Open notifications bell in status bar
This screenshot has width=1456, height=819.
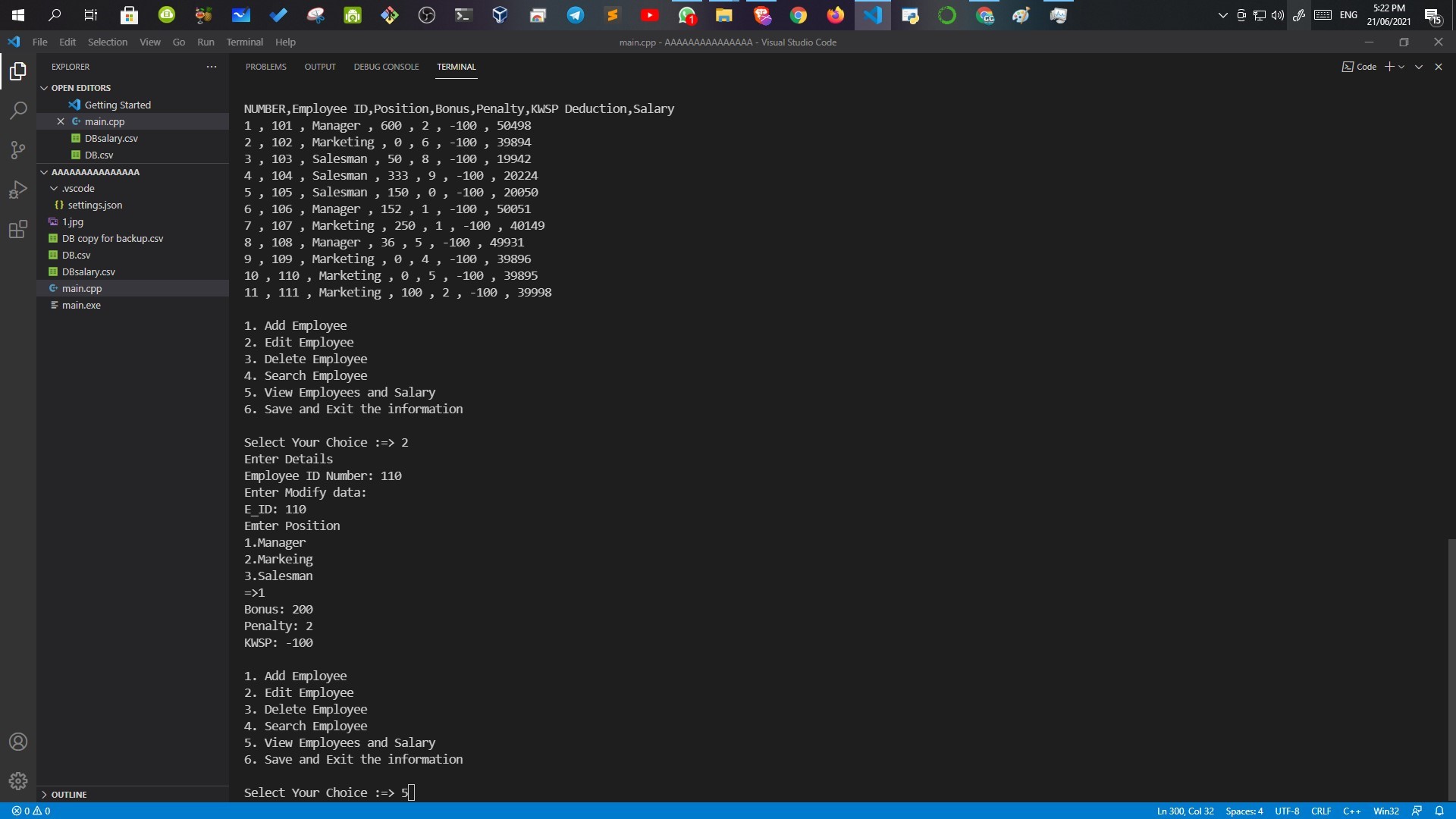(x=1439, y=811)
